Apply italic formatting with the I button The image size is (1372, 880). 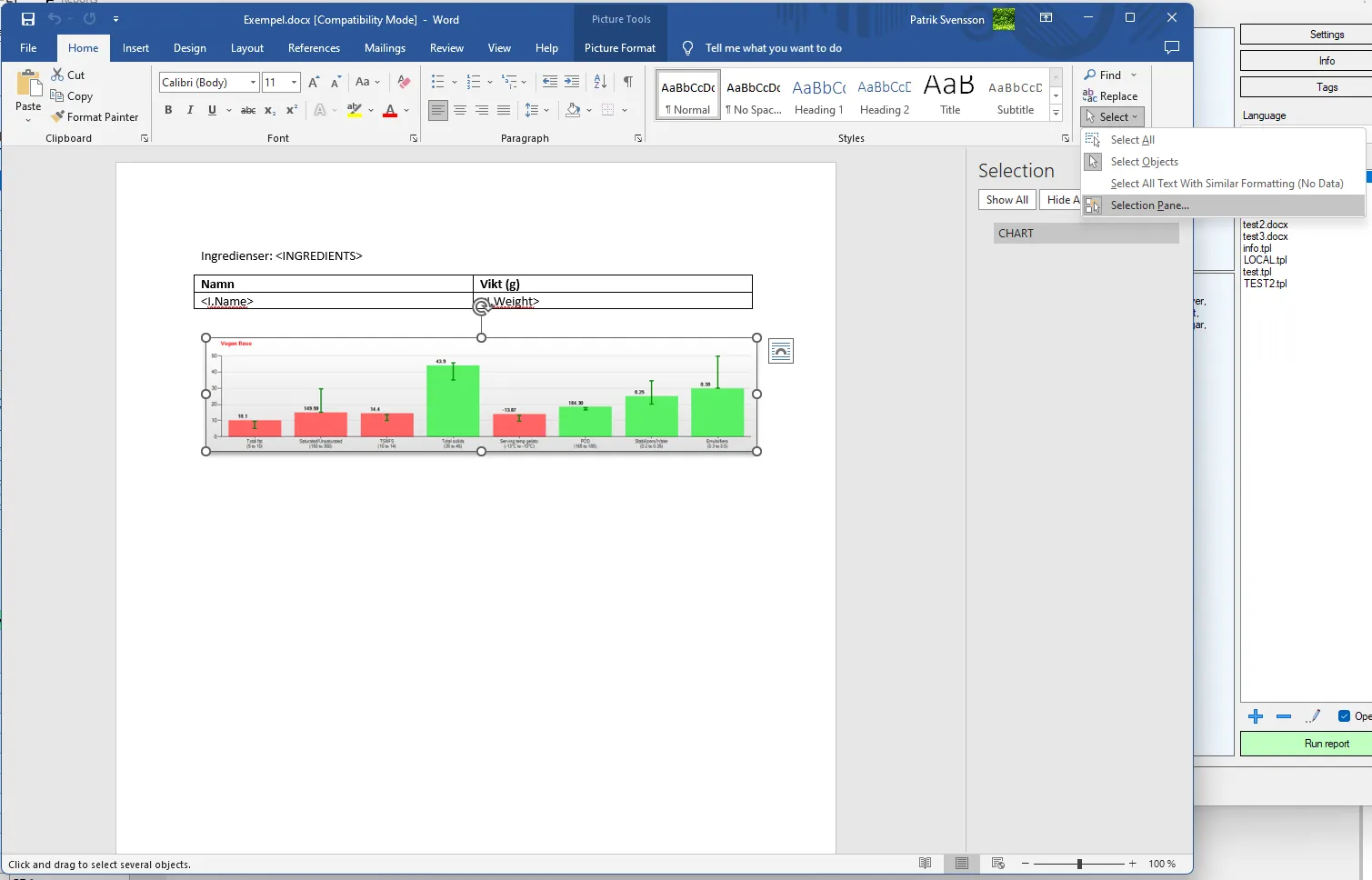pos(190,110)
